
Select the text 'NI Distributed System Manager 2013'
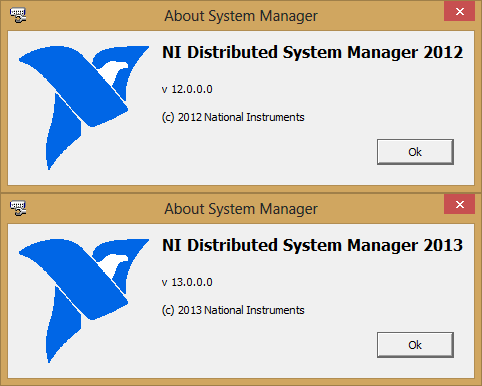pos(312,245)
